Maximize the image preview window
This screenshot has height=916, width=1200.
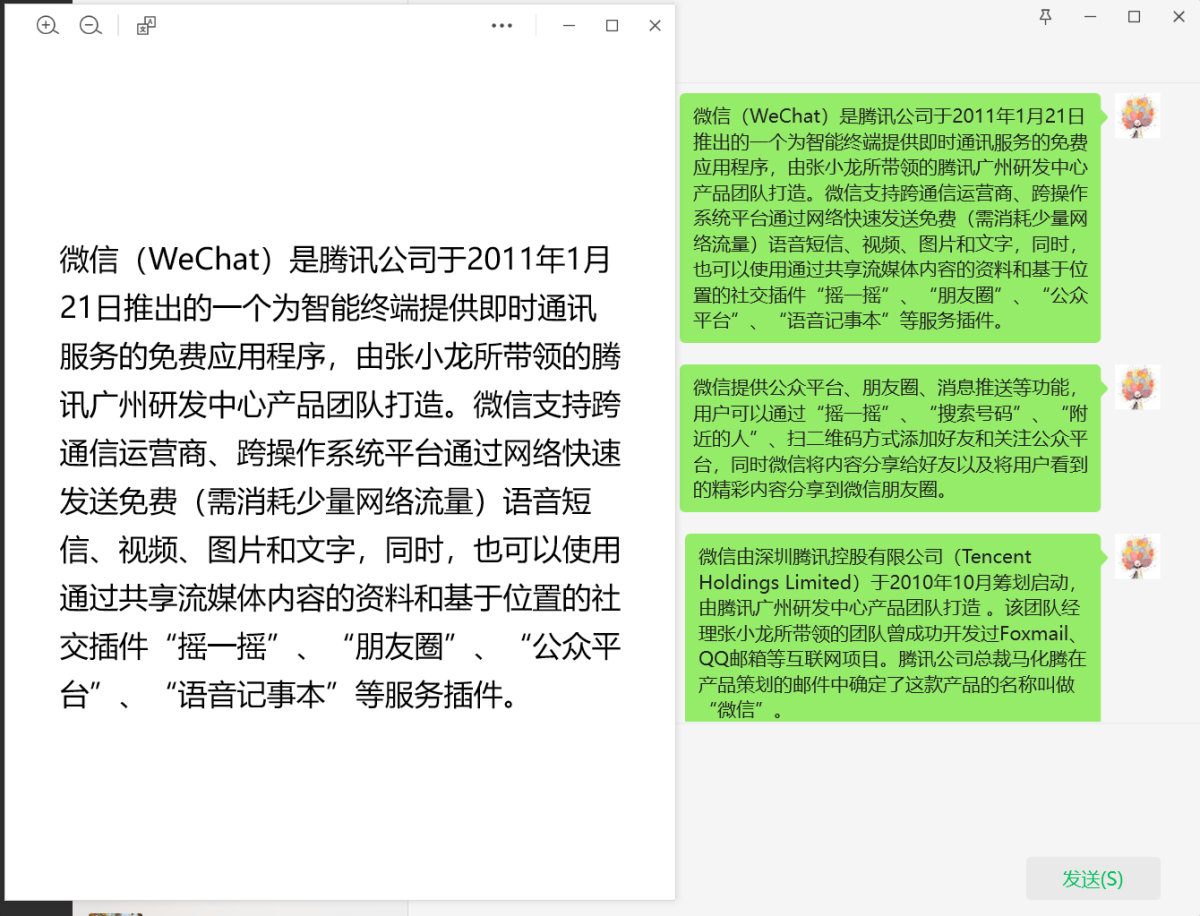pos(611,25)
